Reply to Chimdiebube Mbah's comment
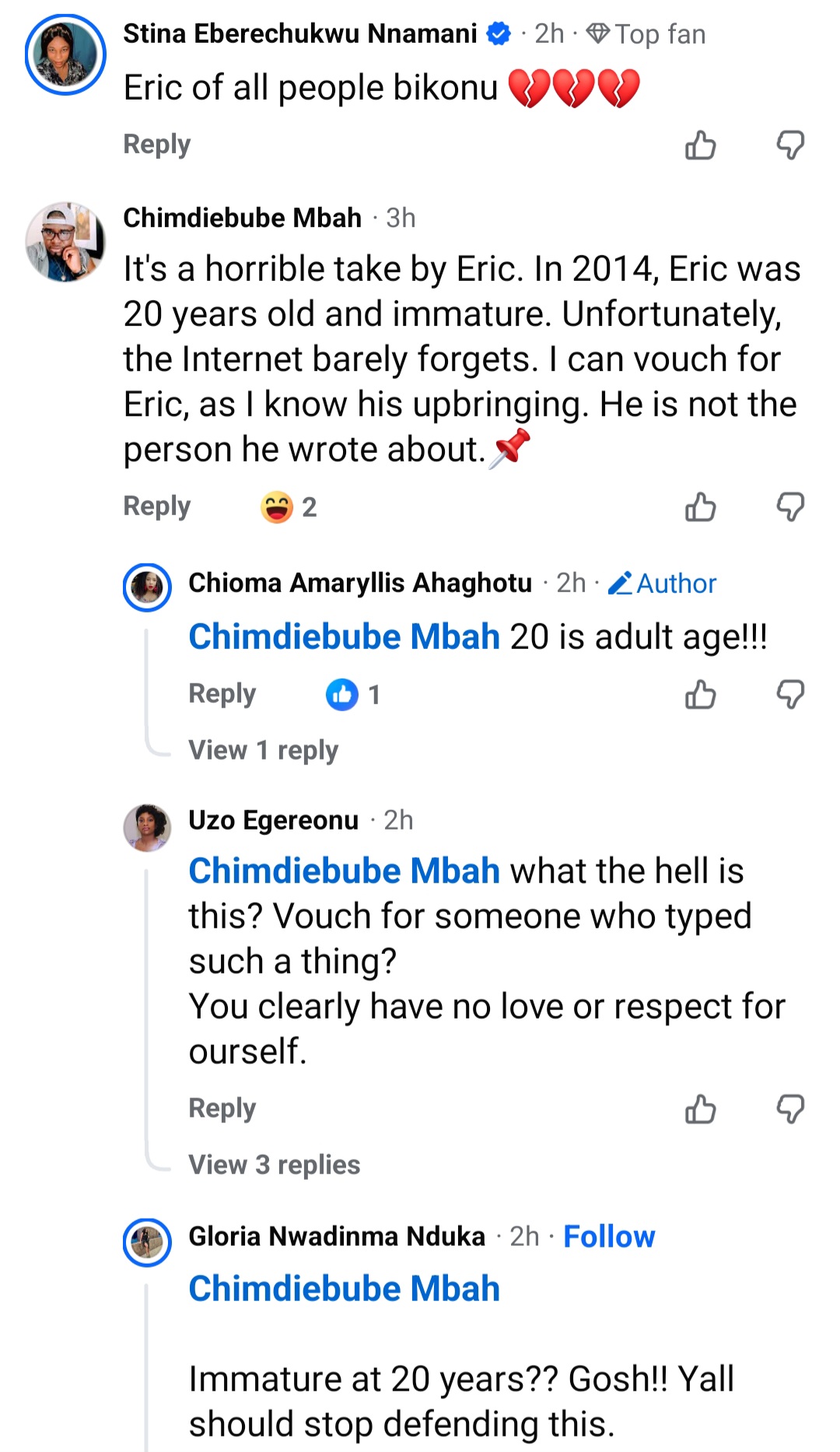The image size is (840, 1452). pos(156,507)
